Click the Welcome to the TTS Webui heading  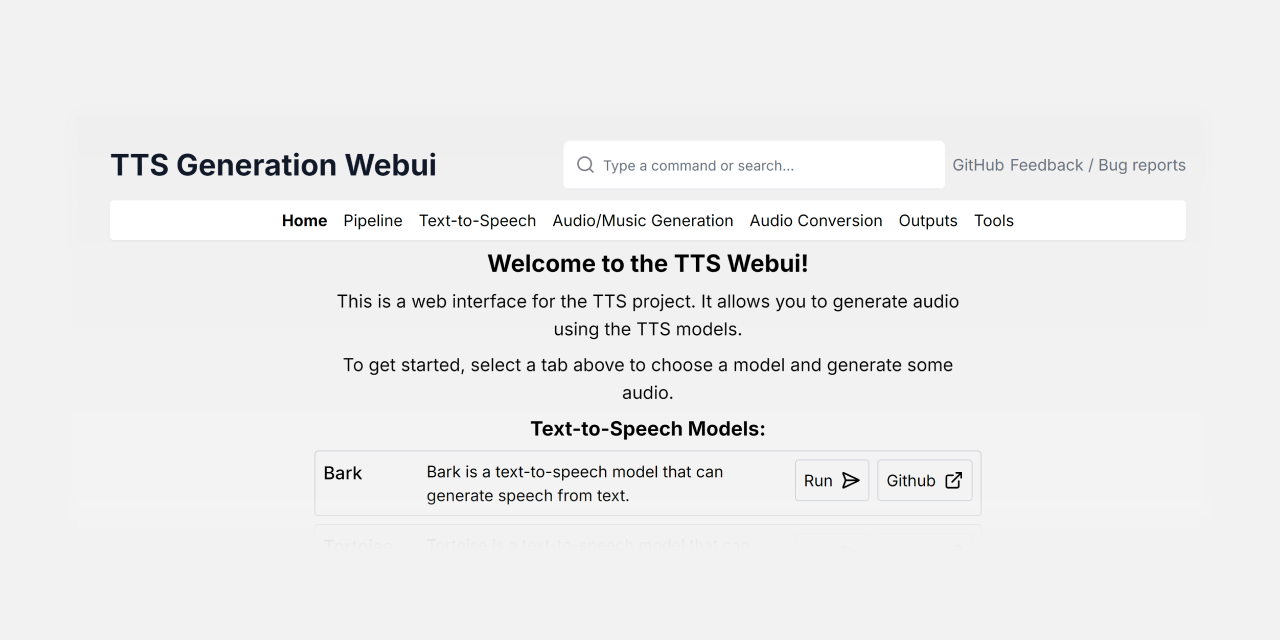coord(648,264)
